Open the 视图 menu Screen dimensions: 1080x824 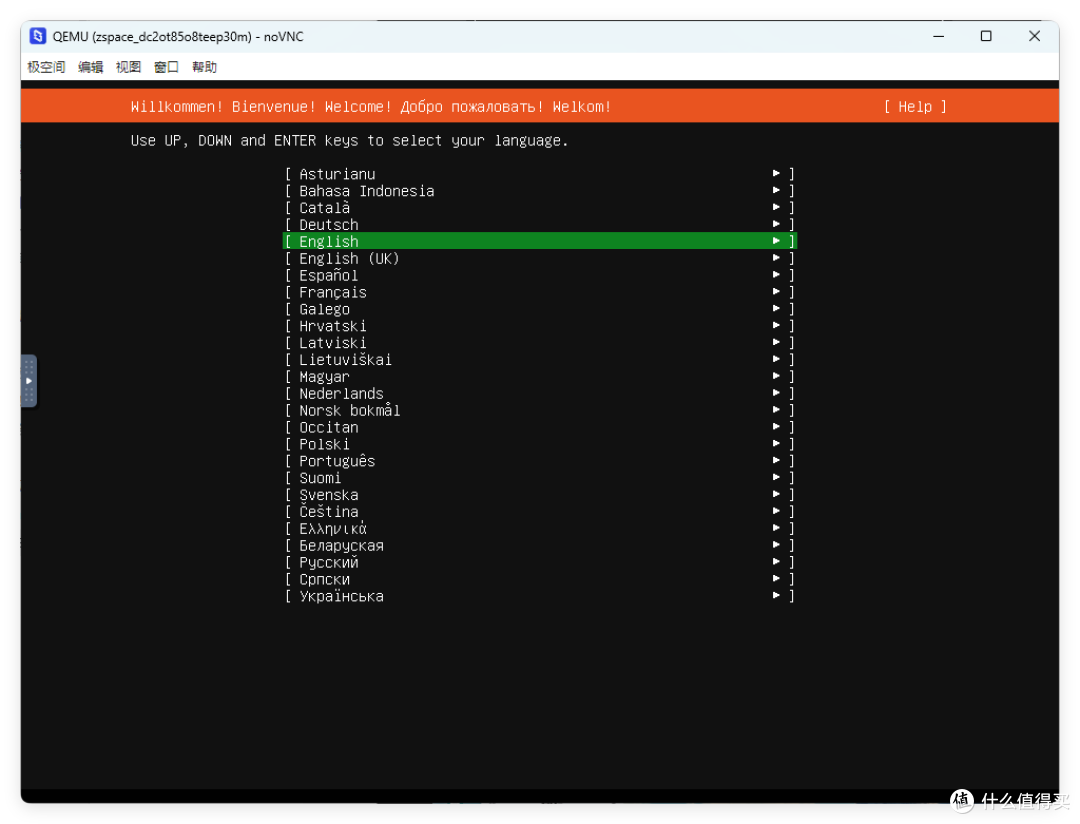point(128,67)
